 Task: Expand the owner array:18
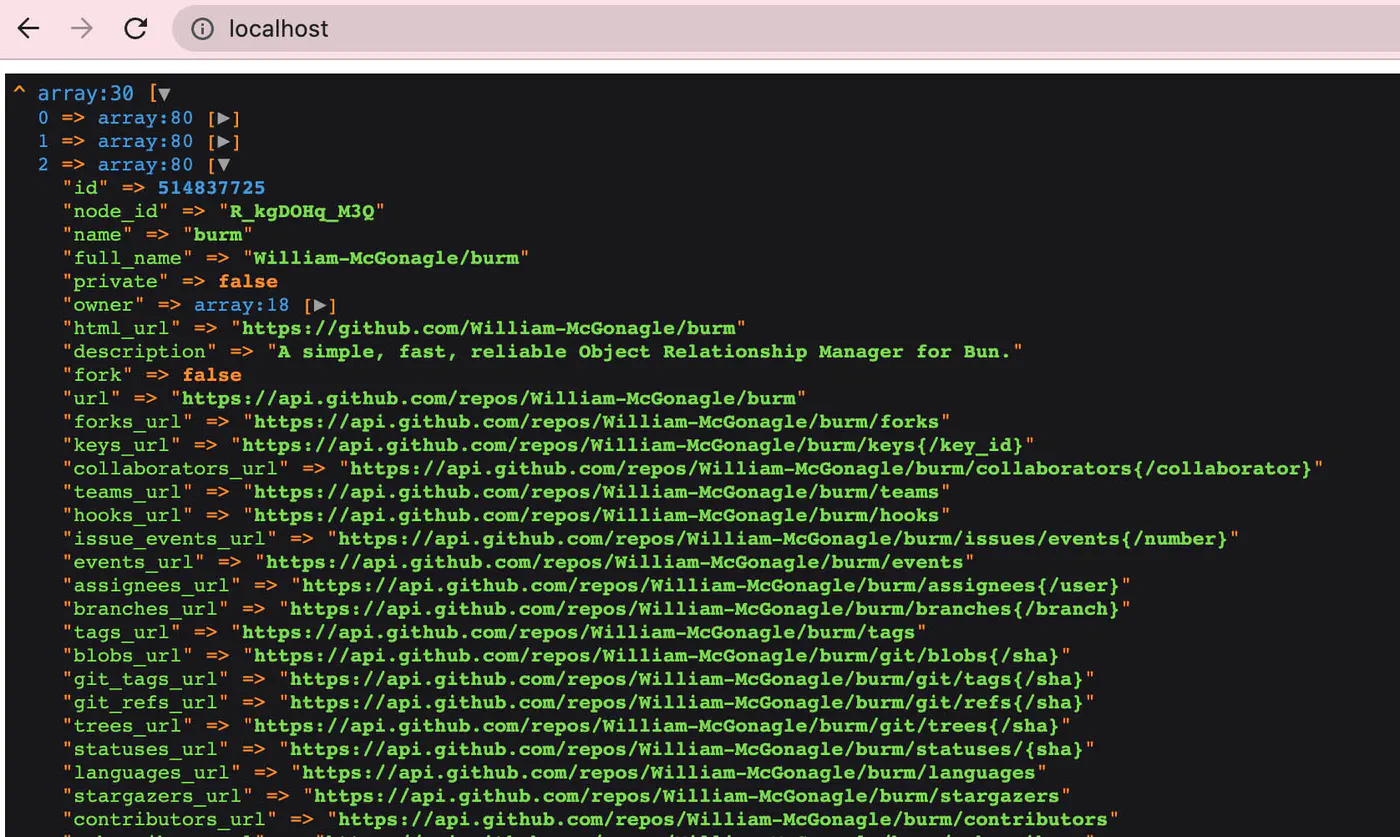point(320,305)
